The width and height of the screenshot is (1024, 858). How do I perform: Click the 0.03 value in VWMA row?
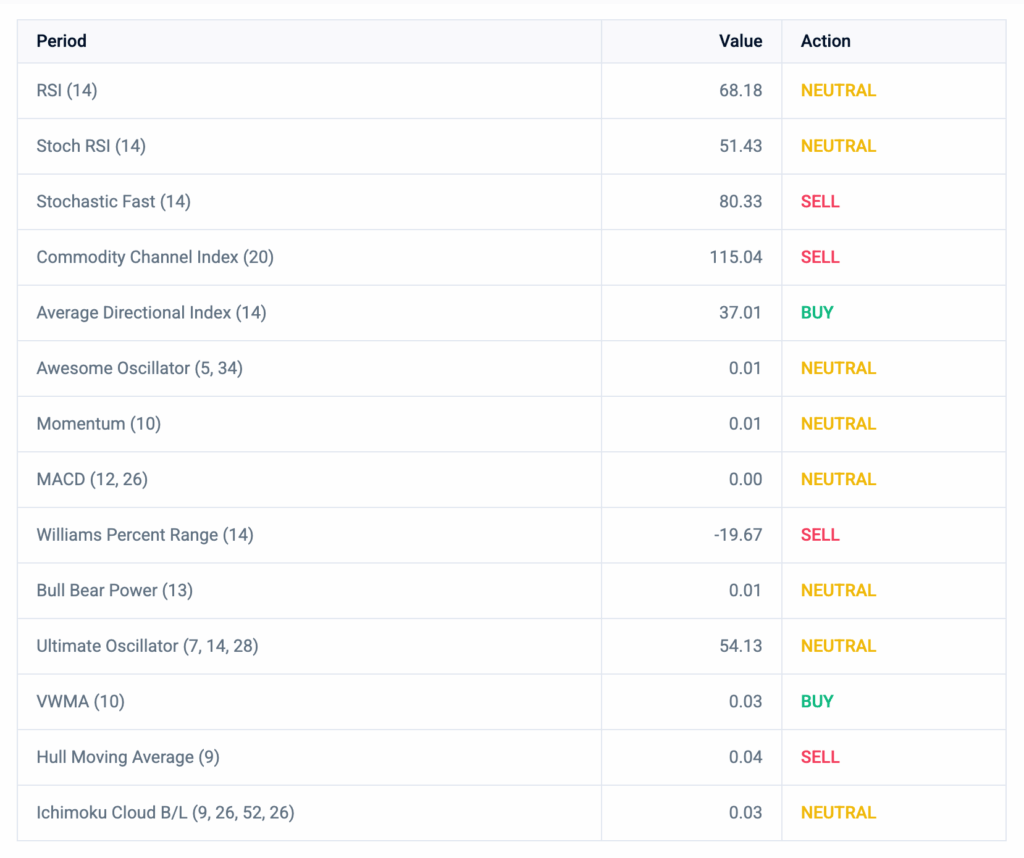coord(745,701)
